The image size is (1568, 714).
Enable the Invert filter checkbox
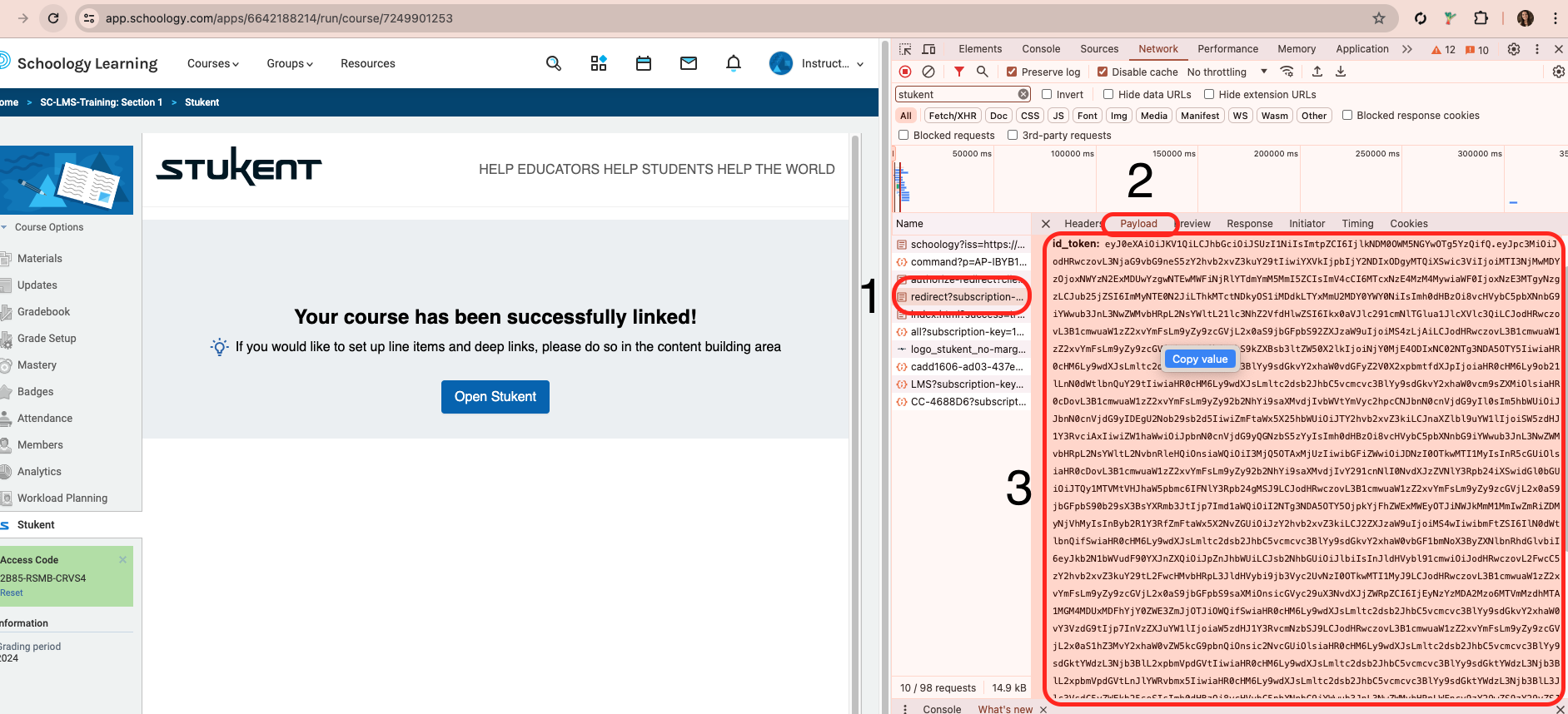1047,94
